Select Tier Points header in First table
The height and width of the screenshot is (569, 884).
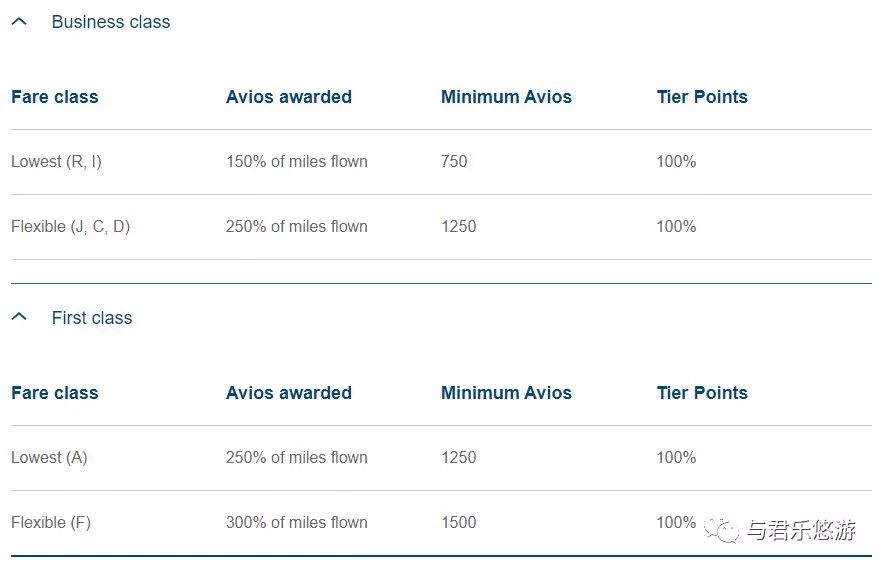click(x=702, y=393)
